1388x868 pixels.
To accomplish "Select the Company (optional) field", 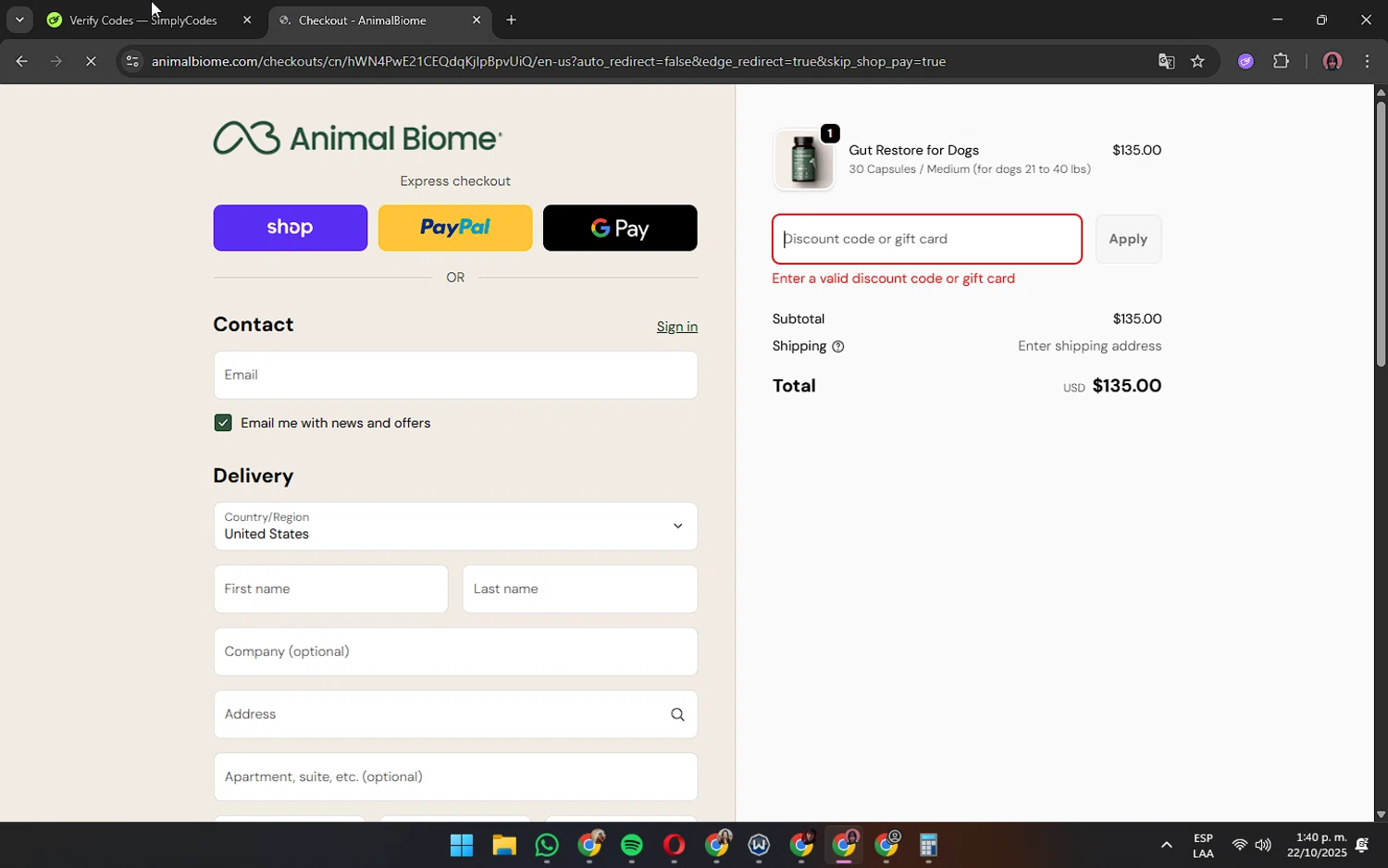I will (x=455, y=651).
